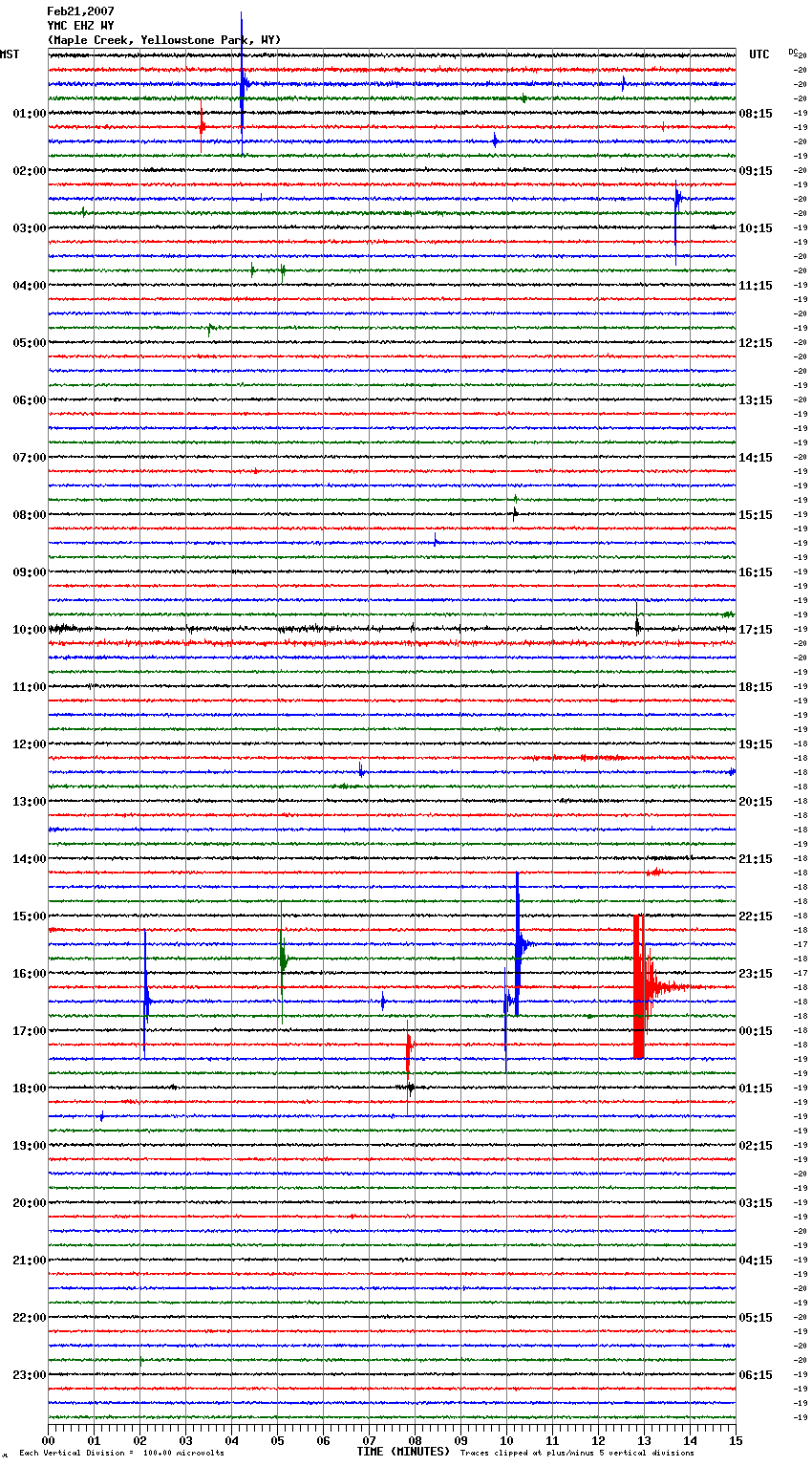Click the 09:15 UTC time label
This screenshot has height=1466, width=812.
(756, 171)
